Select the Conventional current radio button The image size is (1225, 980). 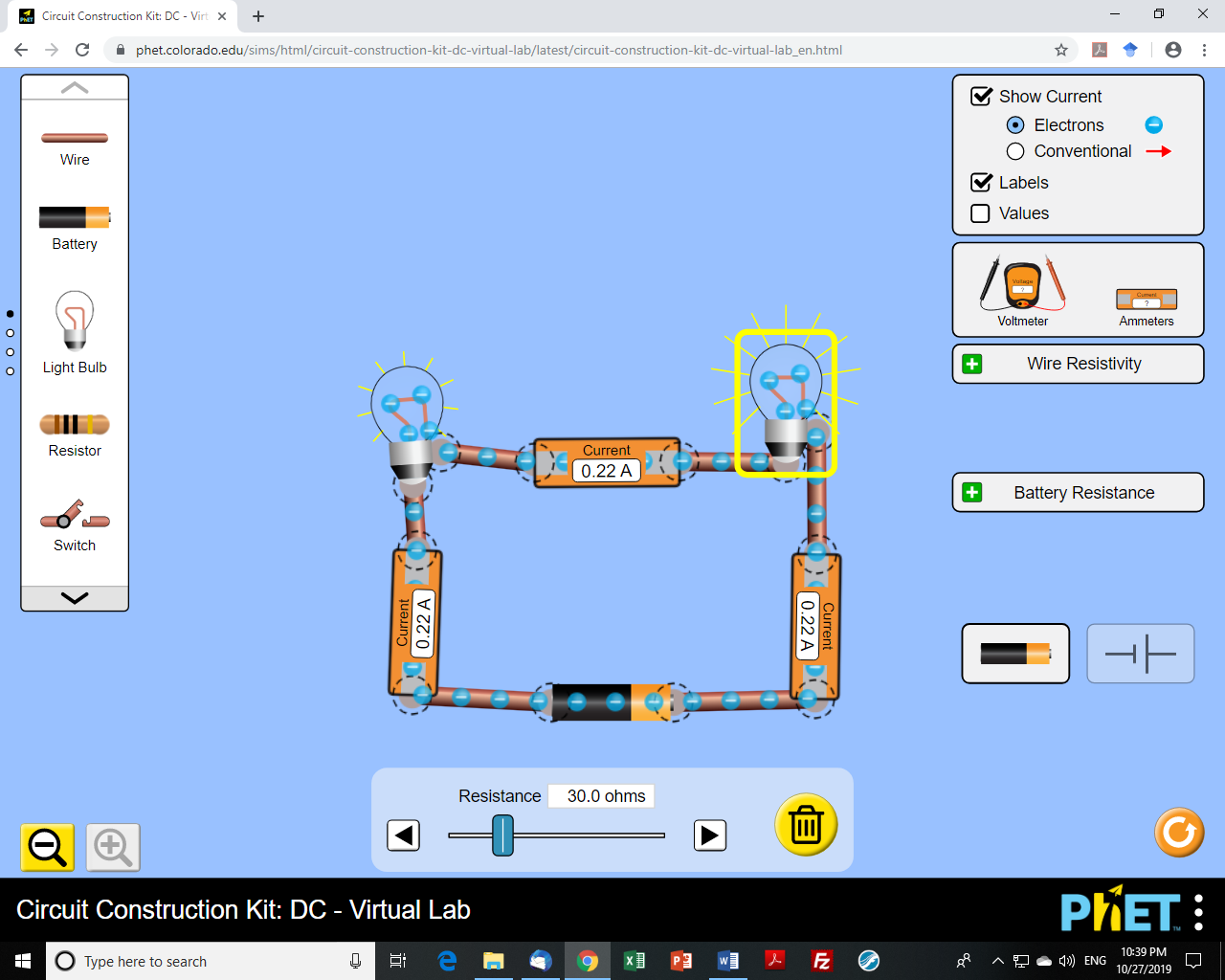pos(1015,151)
